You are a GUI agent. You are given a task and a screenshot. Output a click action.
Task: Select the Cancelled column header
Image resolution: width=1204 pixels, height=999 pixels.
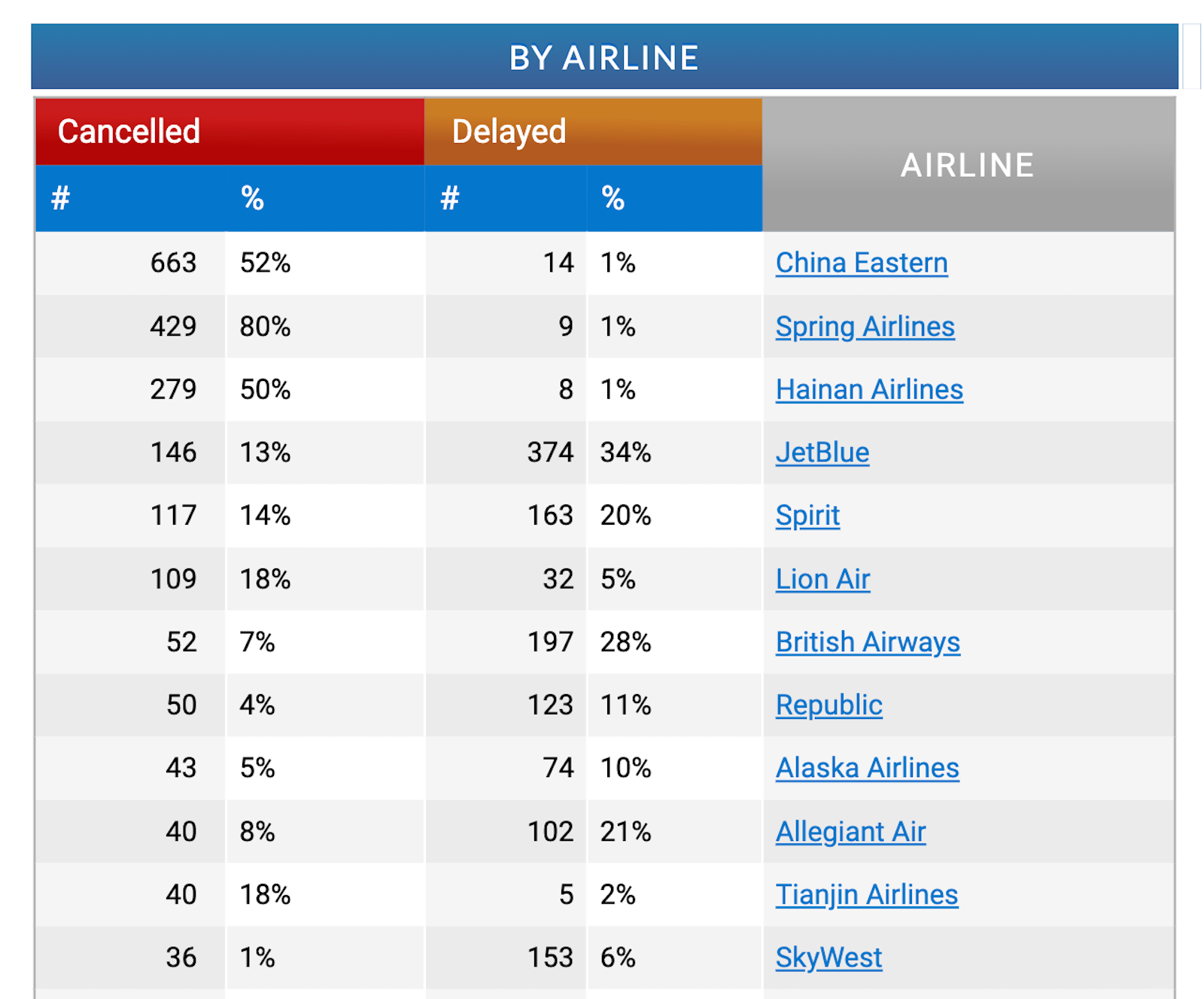pos(129,131)
